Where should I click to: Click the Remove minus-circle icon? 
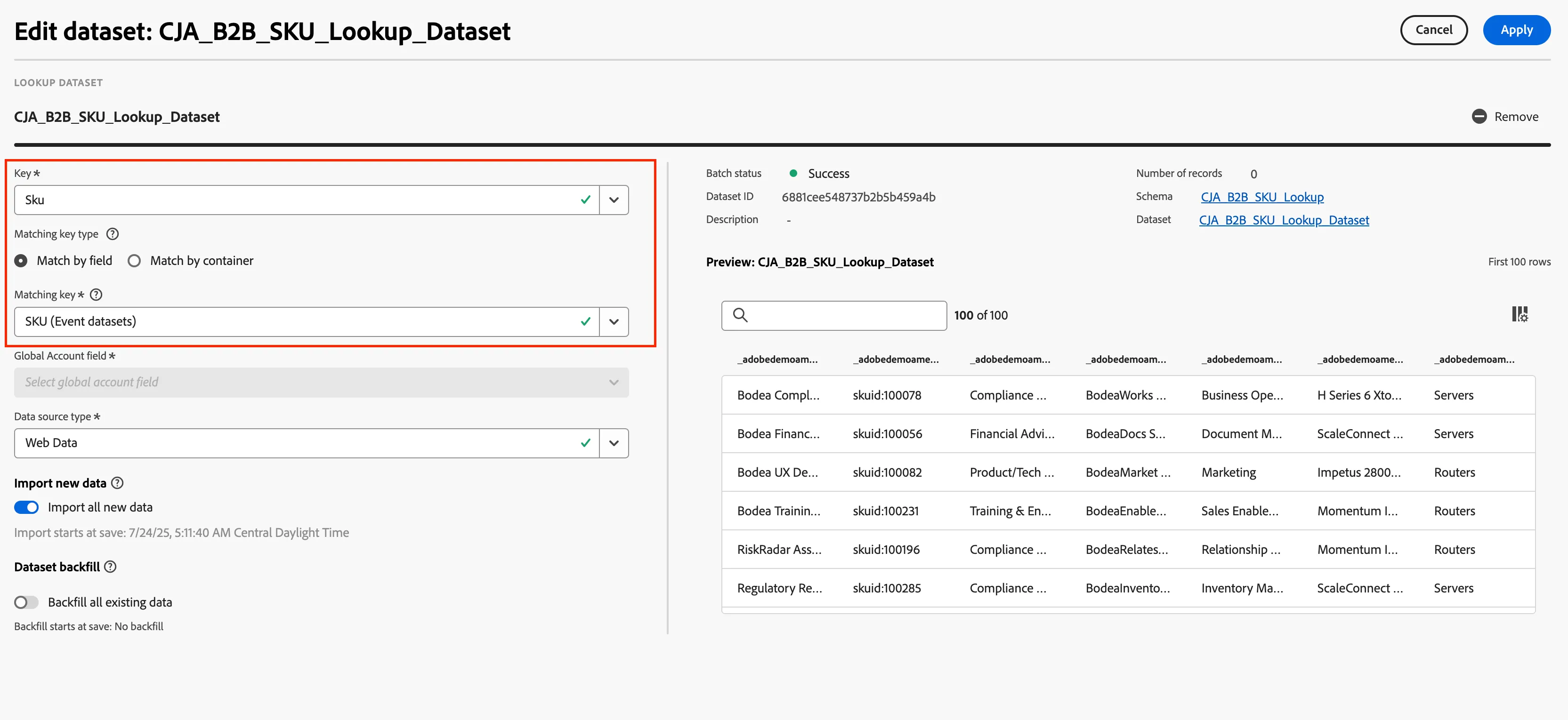[1479, 116]
